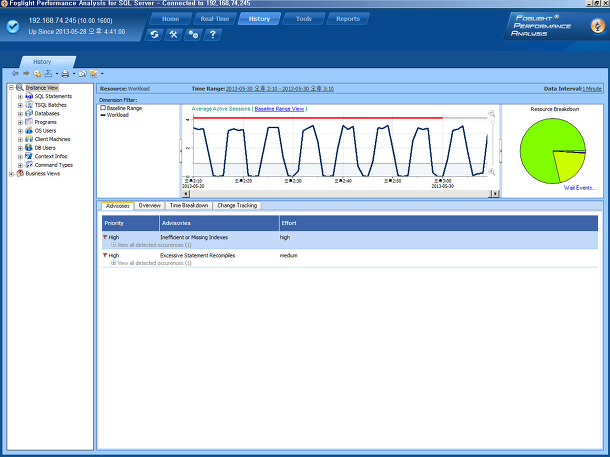Click the Context Infos tree icon
Screen dimensions: 610x457
pyautogui.click(x=29, y=156)
